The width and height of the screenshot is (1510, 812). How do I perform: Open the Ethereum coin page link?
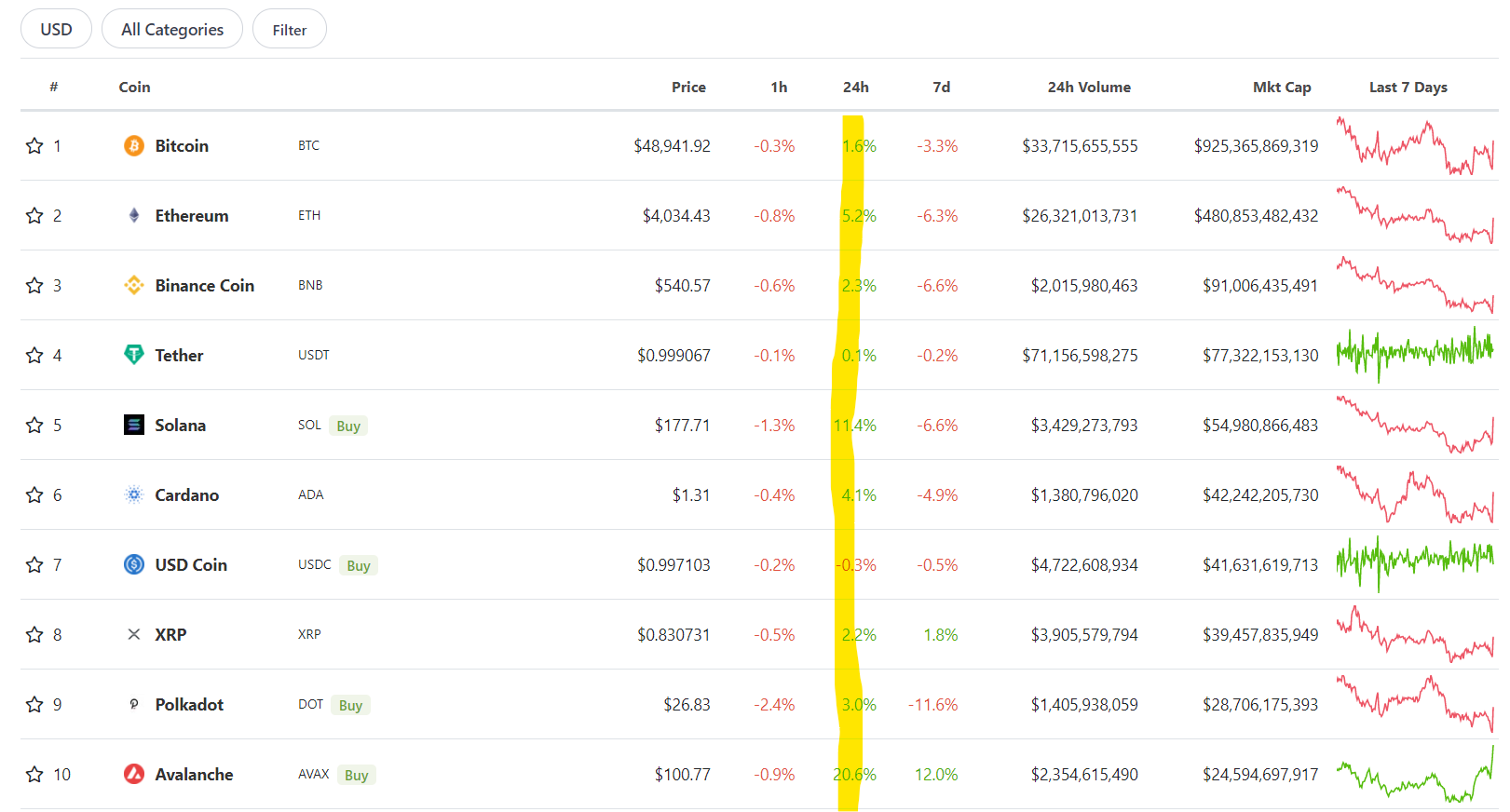192,215
